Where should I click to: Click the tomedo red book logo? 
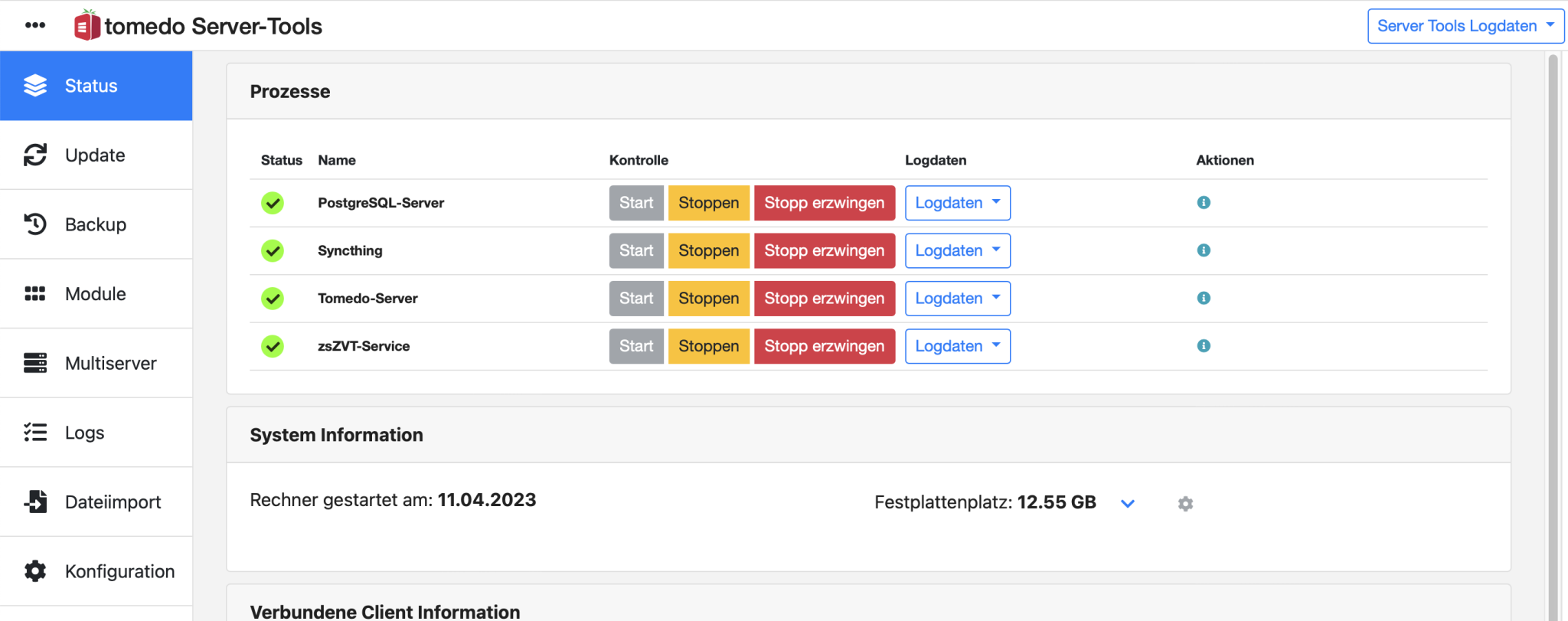point(87,25)
